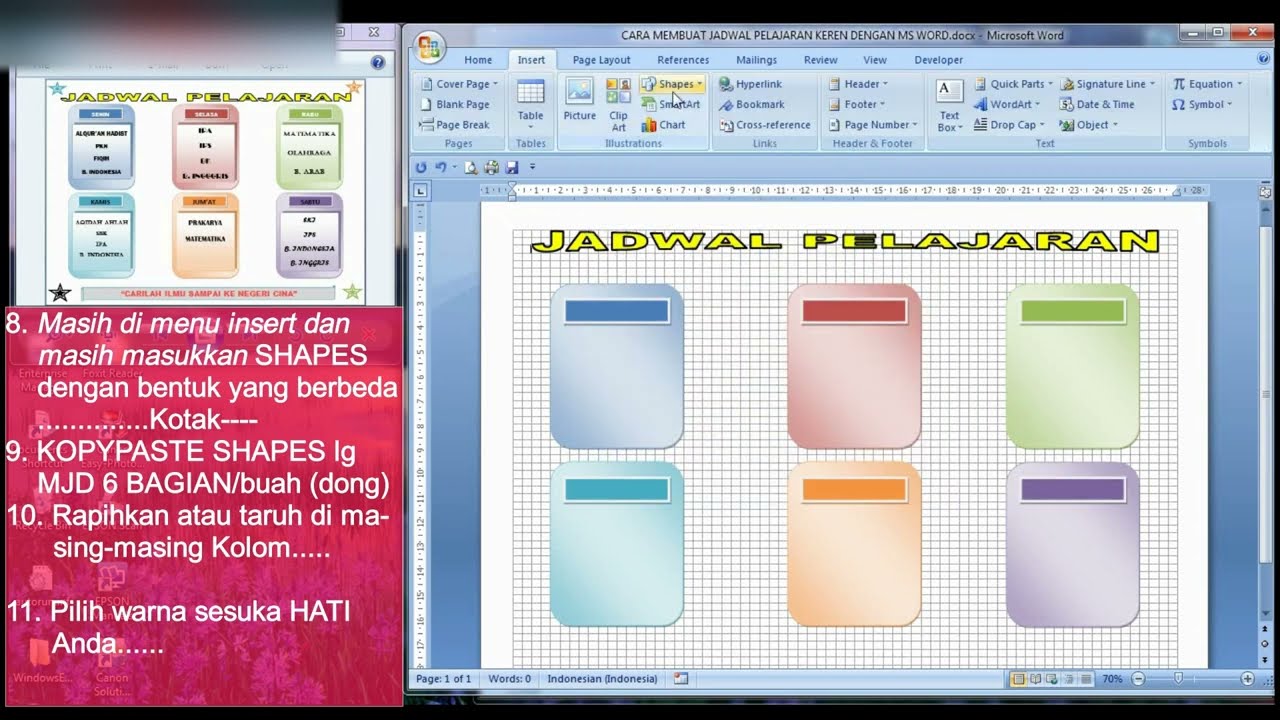
Task: Expand the Header dropdown
Action: [858, 84]
